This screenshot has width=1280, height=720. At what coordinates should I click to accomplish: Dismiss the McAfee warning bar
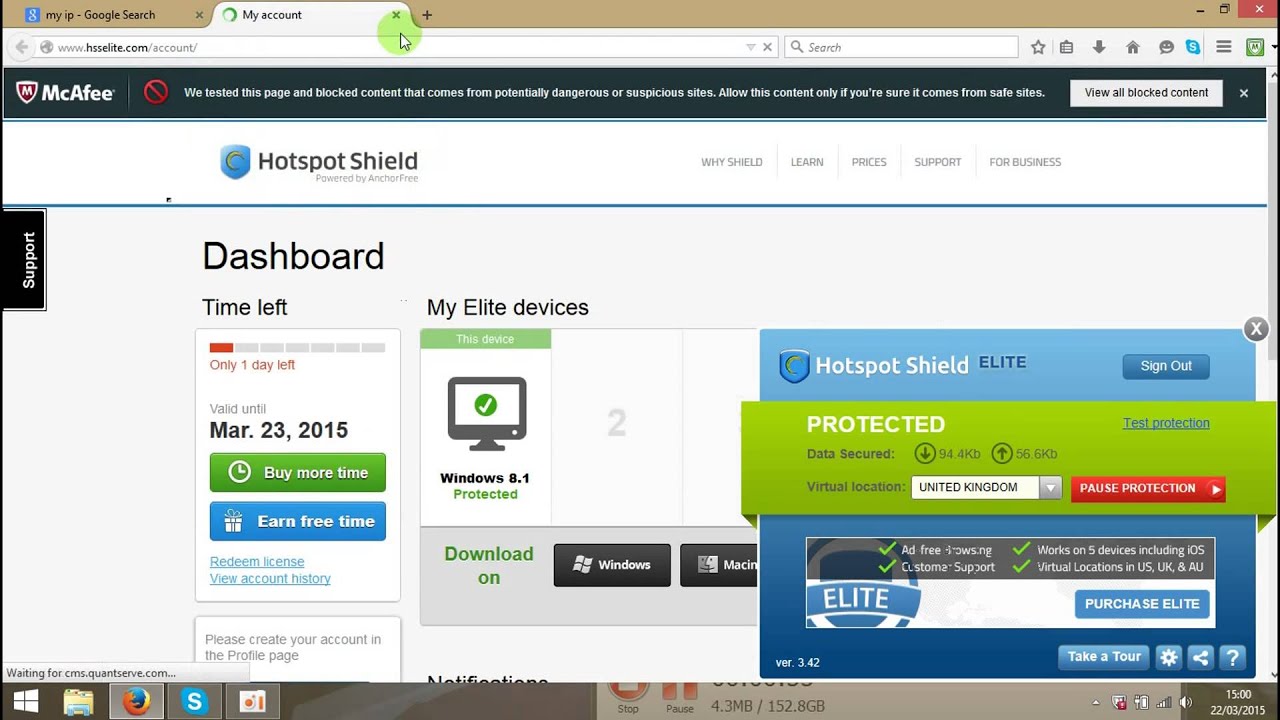point(1244,93)
